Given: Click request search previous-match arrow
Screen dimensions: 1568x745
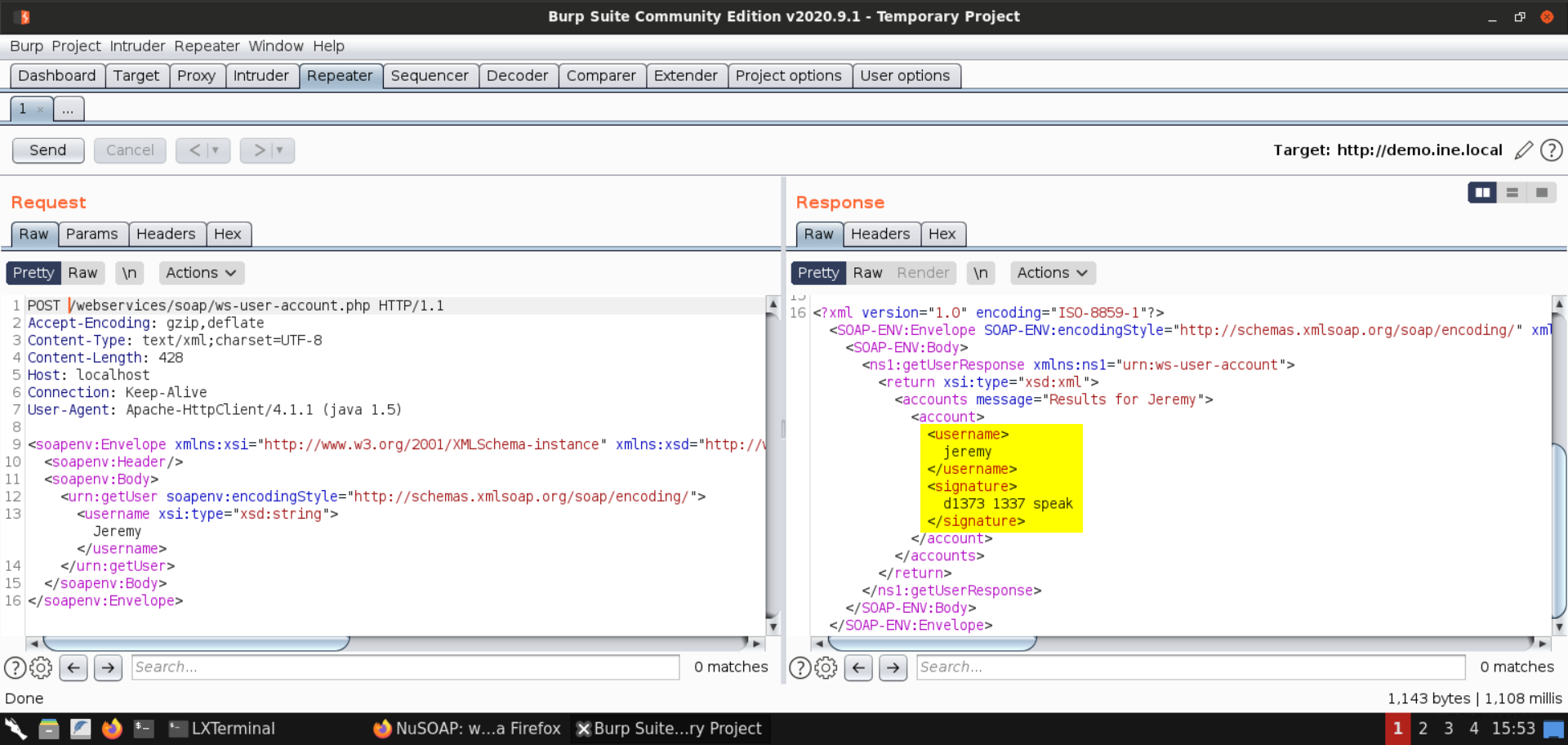Looking at the screenshot, I should (x=73, y=668).
